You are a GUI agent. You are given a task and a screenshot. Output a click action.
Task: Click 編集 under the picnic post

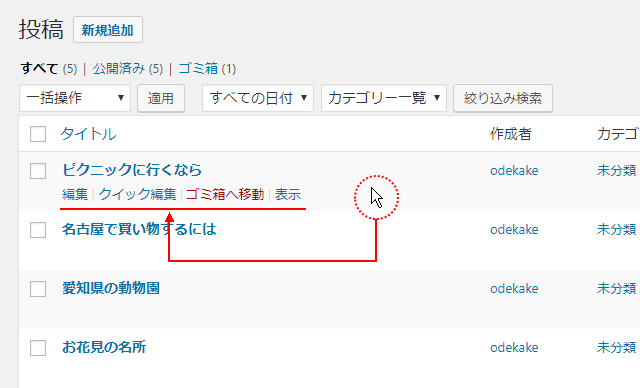(75, 195)
